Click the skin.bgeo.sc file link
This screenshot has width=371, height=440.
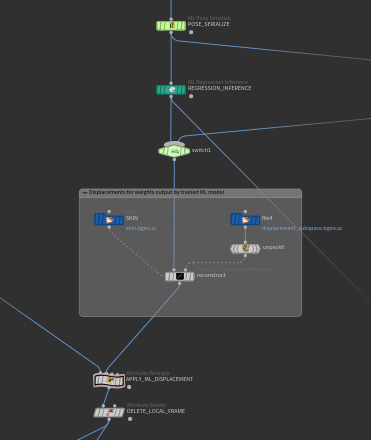[x=141, y=228]
